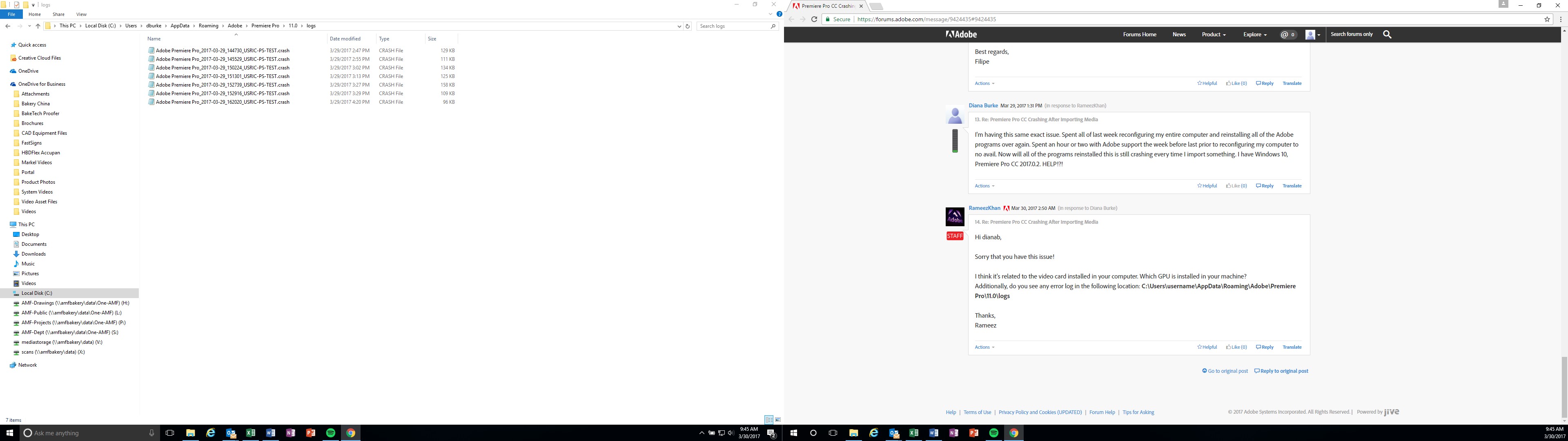Click RameezKhan's avatar image
Viewport: 1568px width, 441px height.
coord(954,217)
